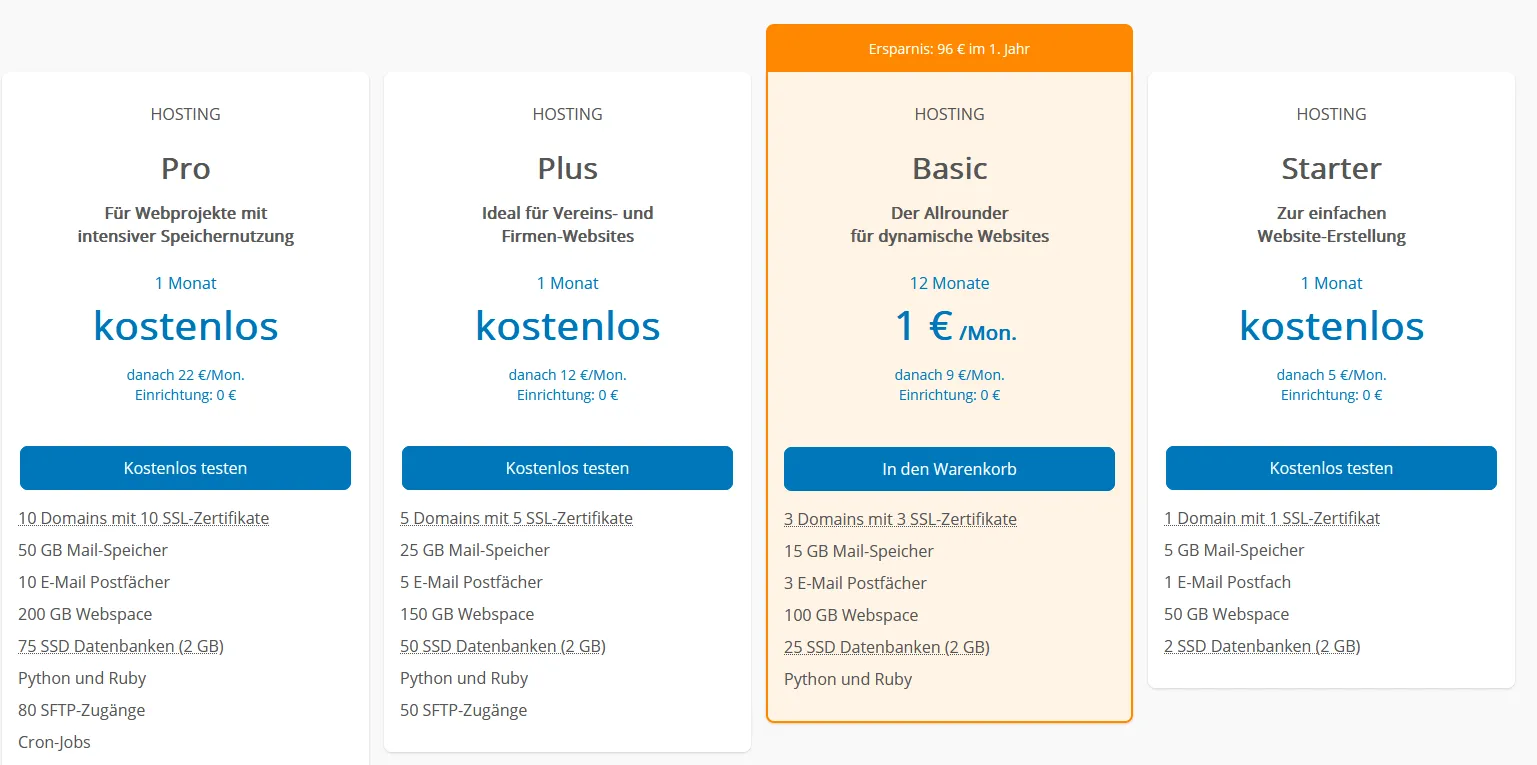Click Kostenlos testen for Hosting Starter
Image resolution: width=1537 pixels, height=765 pixels.
[x=1331, y=468]
